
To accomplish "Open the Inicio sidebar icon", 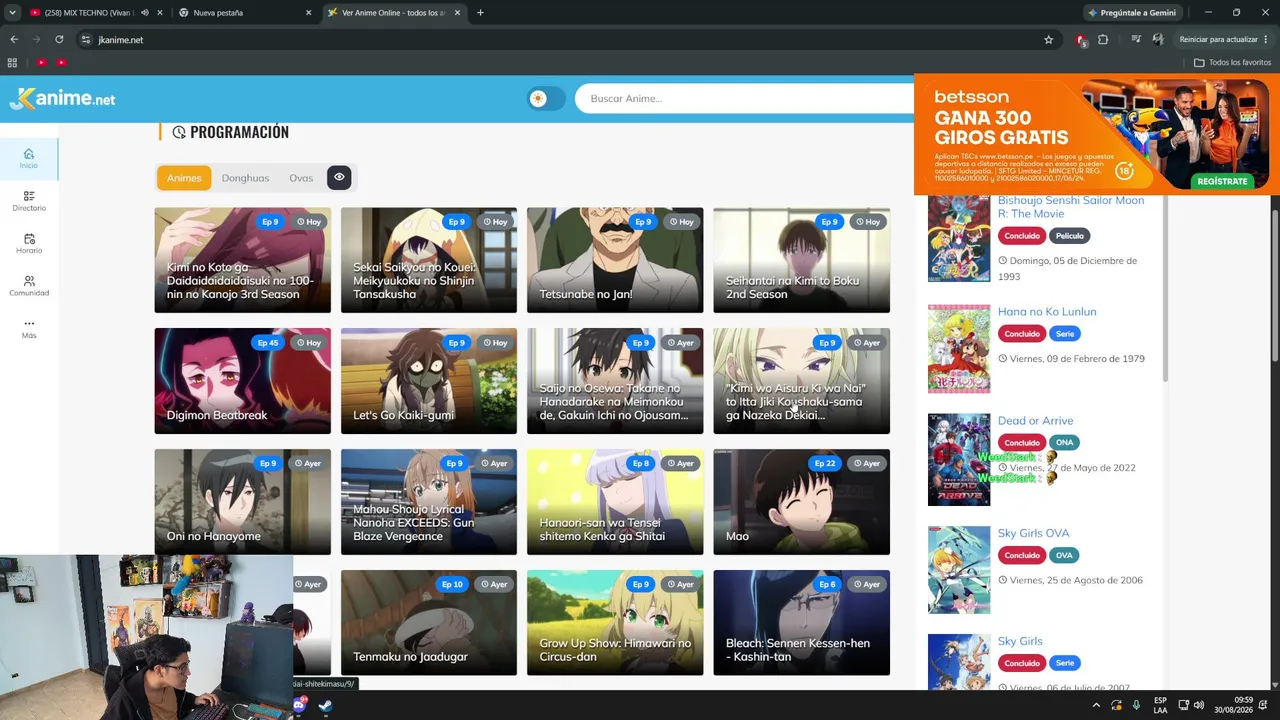I will pos(29,158).
